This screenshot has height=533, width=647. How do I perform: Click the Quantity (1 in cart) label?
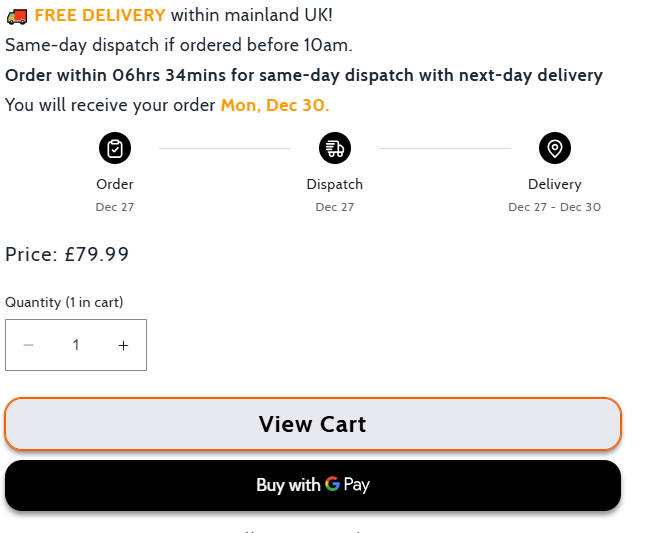[x=64, y=302]
